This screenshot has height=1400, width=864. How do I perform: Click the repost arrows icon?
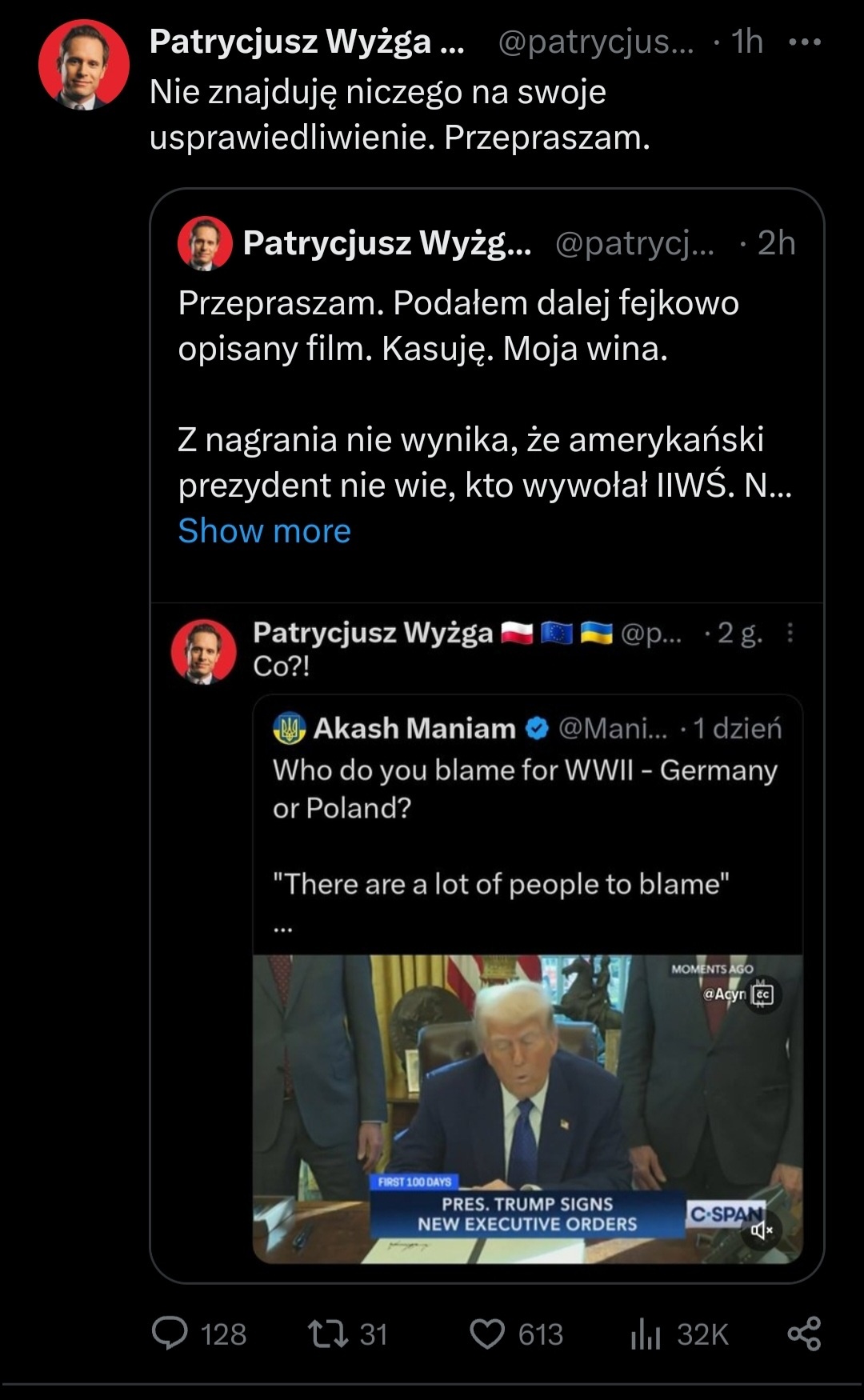click(x=327, y=1334)
